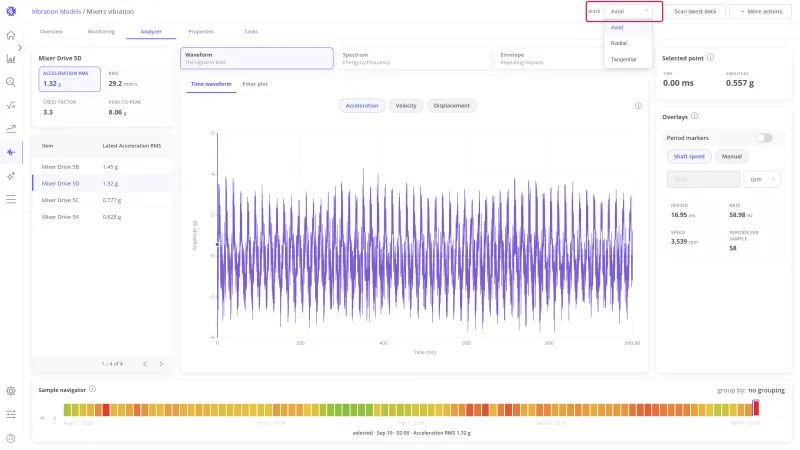Click the RMS 29.2 mm/s metric

click(123, 80)
